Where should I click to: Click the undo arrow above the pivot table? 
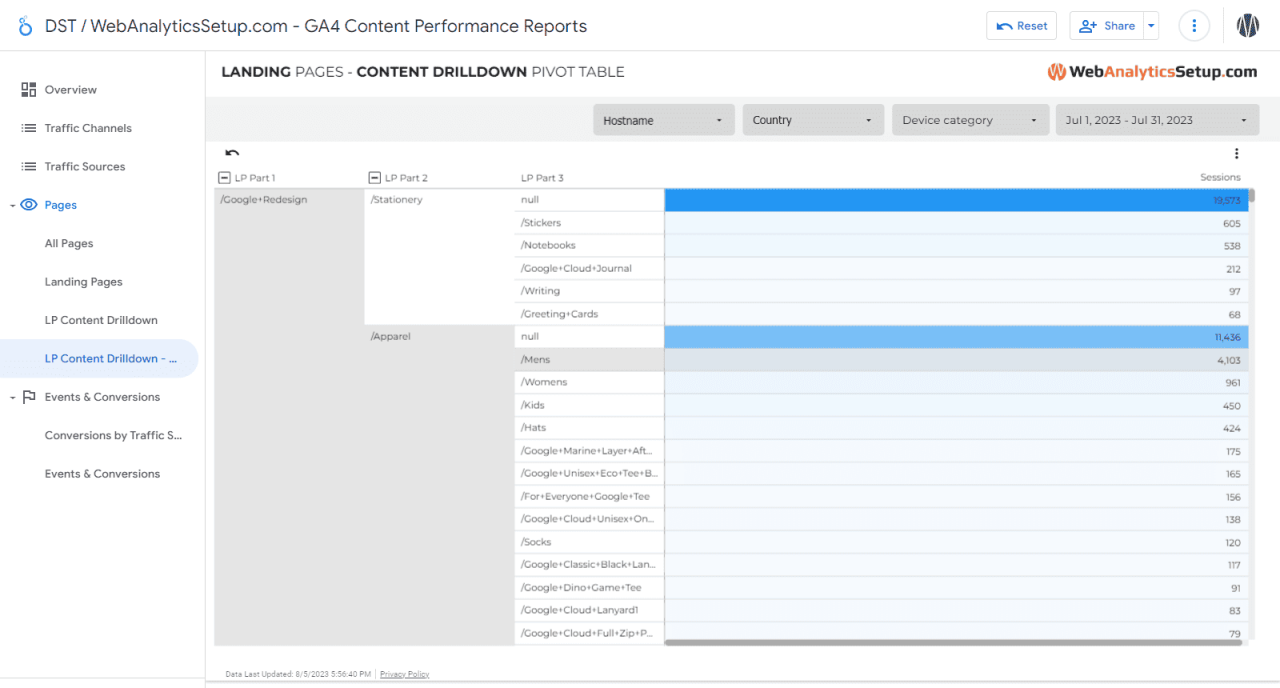(x=232, y=153)
